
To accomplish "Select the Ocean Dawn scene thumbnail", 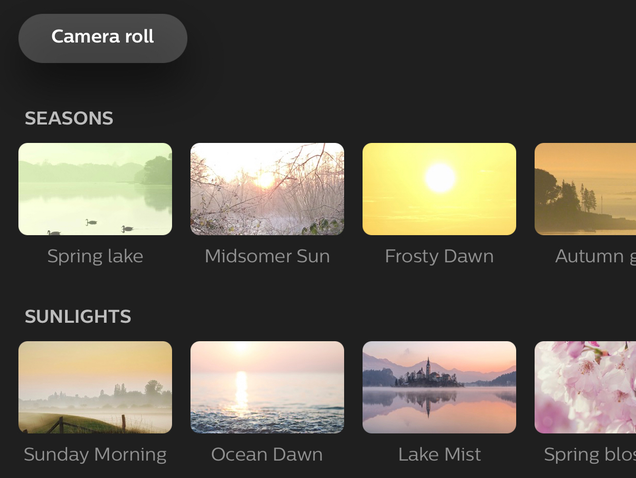I will tap(267, 387).
